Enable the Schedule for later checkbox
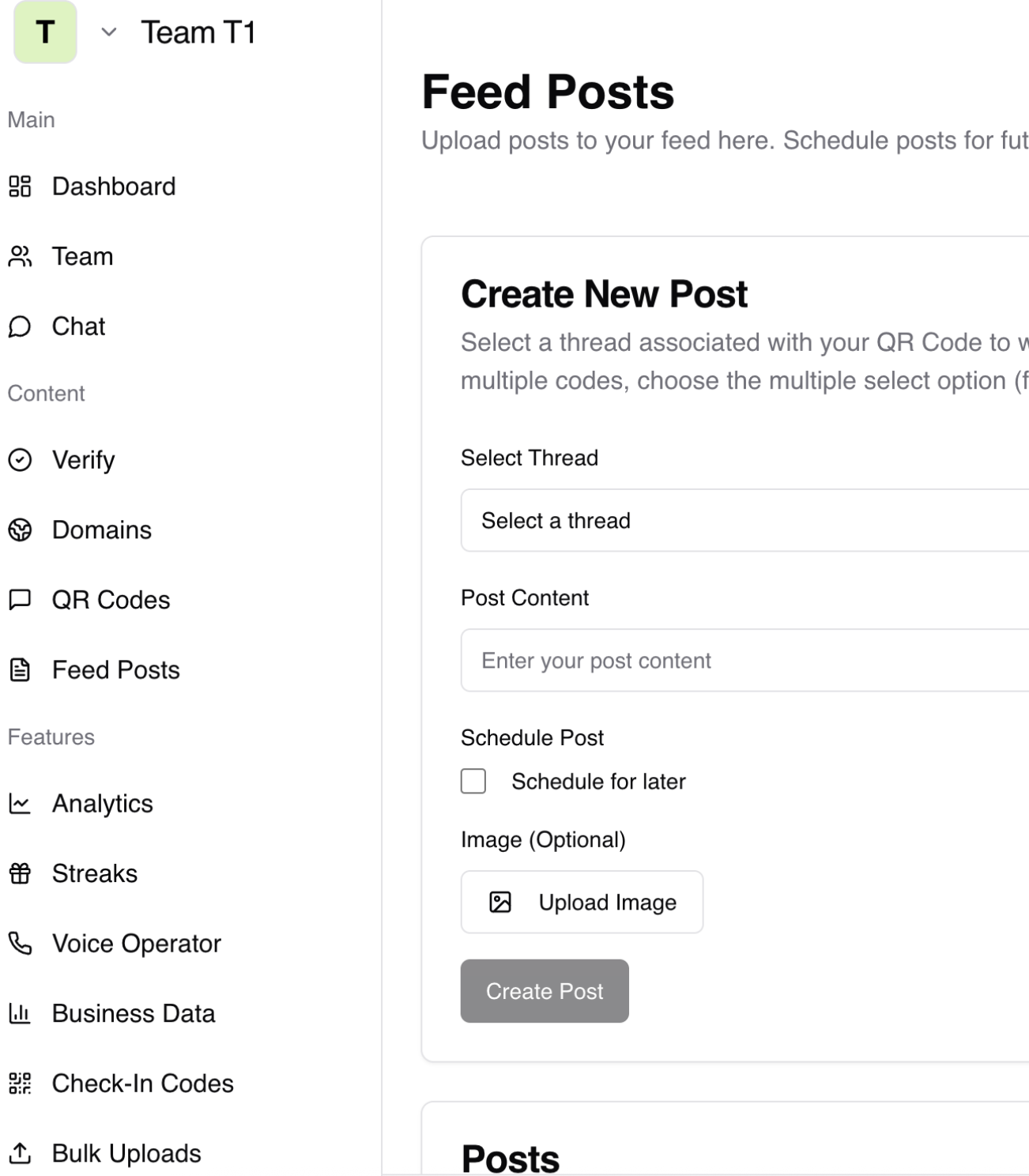 point(473,781)
